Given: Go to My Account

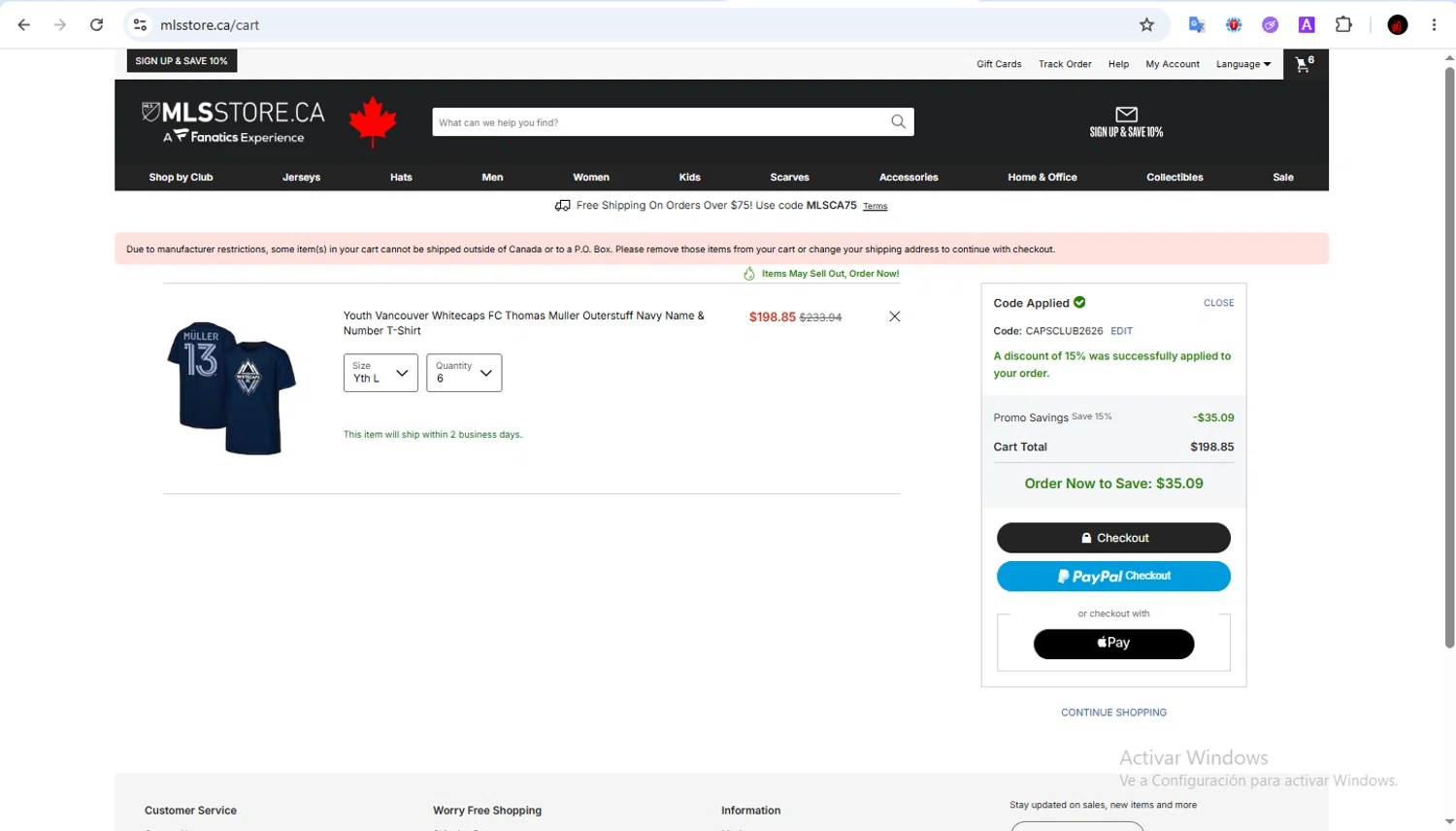Looking at the screenshot, I should pyautogui.click(x=1173, y=64).
